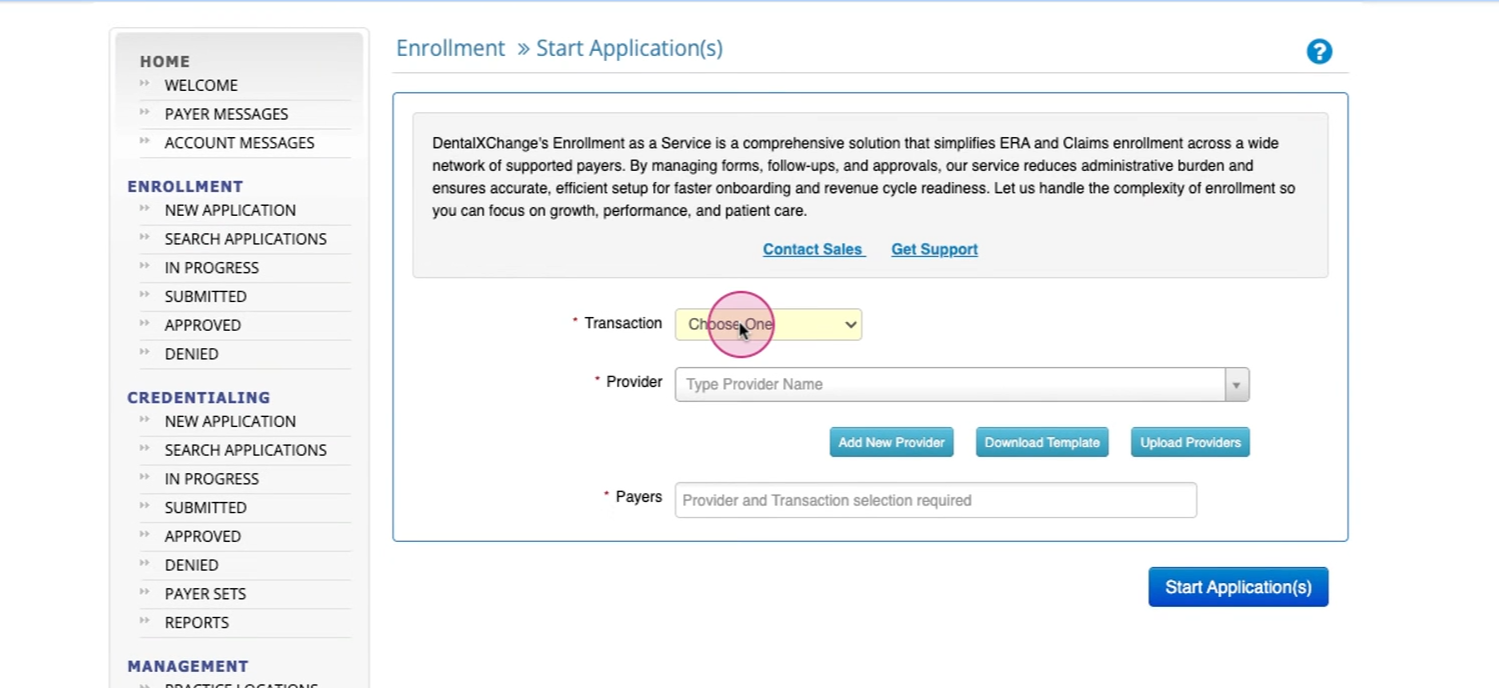
Task: Open Account Messages in sidebar
Action: 239,143
